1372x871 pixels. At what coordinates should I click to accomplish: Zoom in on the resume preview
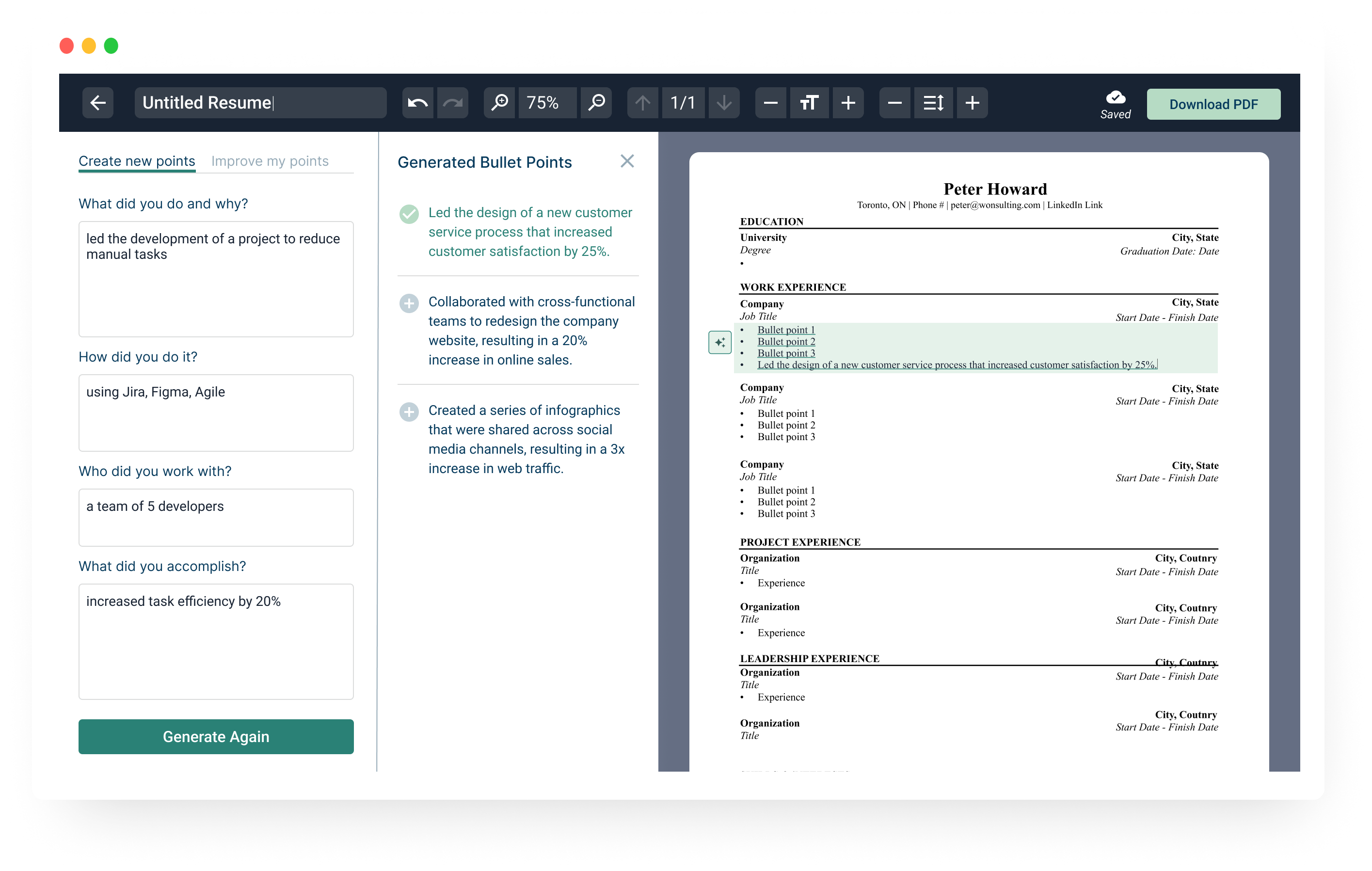tap(500, 103)
